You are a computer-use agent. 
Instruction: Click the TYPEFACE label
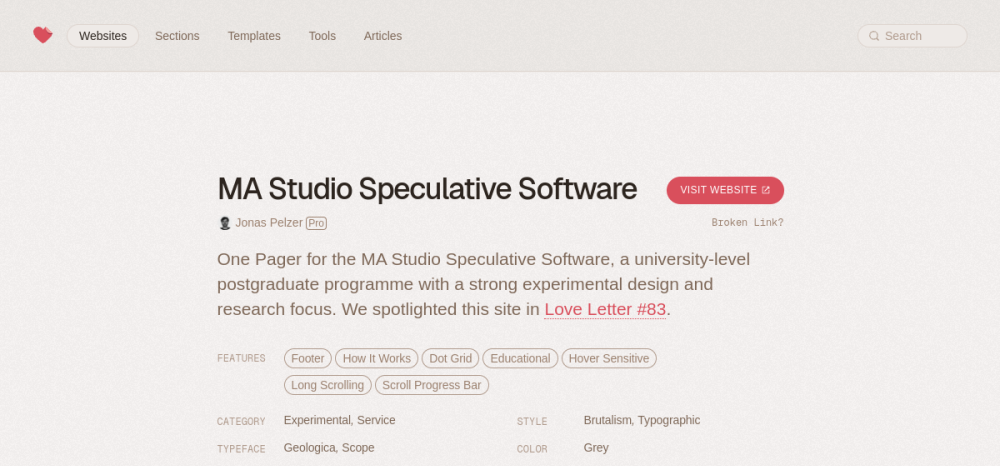click(x=241, y=449)
